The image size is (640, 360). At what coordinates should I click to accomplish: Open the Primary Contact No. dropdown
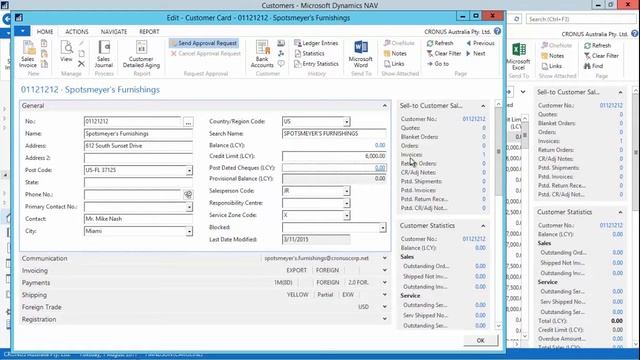point(189,207)
